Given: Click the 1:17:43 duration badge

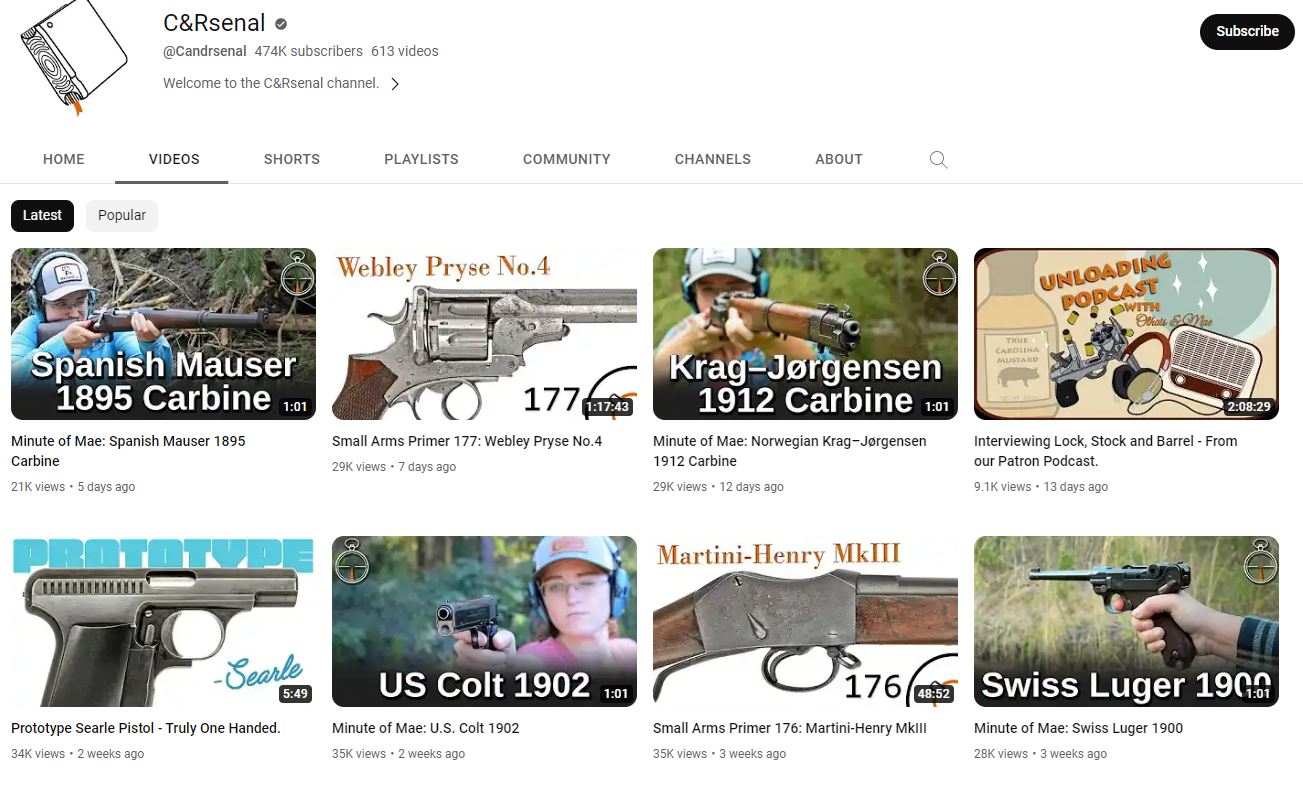Looking at the screenshot, I should point(607,407).
